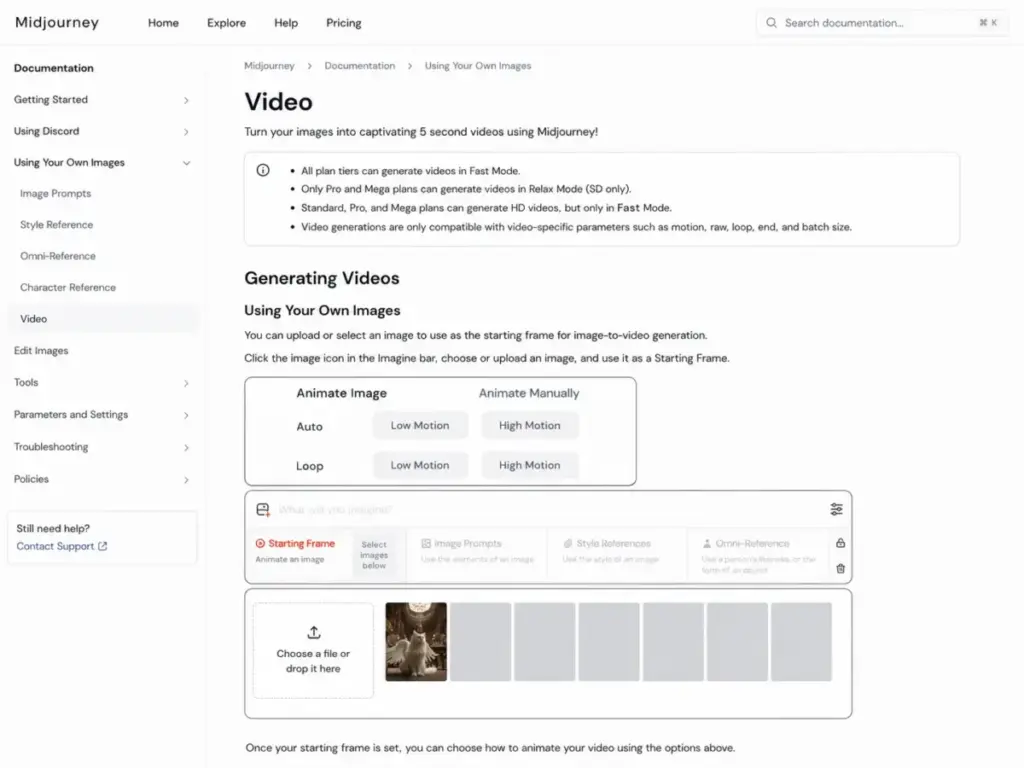This screenshot has height=768, width=1024.
Task: Click Select images below button
Action: (374, 555)
